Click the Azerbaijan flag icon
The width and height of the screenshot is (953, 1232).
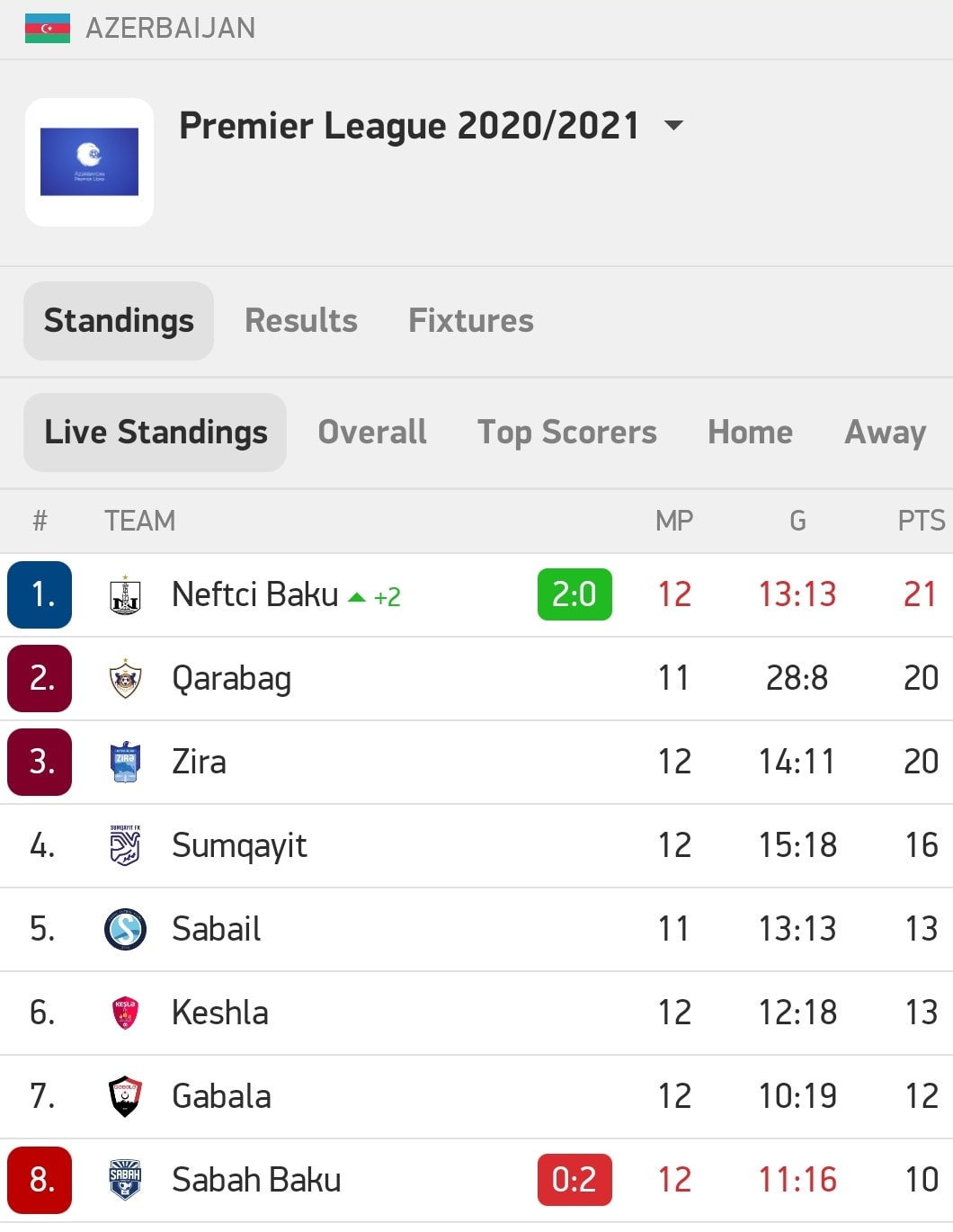coord(48,28)
